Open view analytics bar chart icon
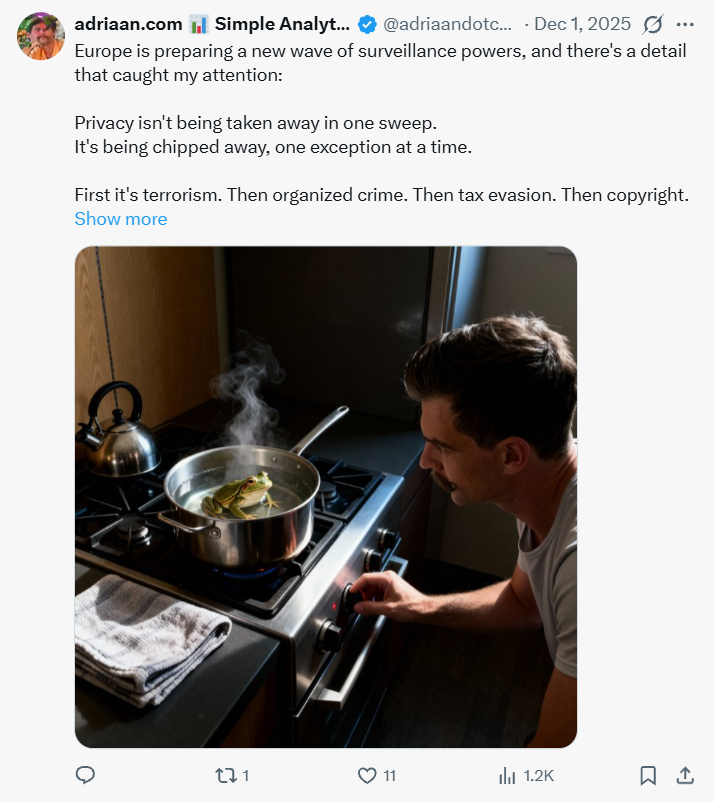The image size is (714, 802). 507,776
